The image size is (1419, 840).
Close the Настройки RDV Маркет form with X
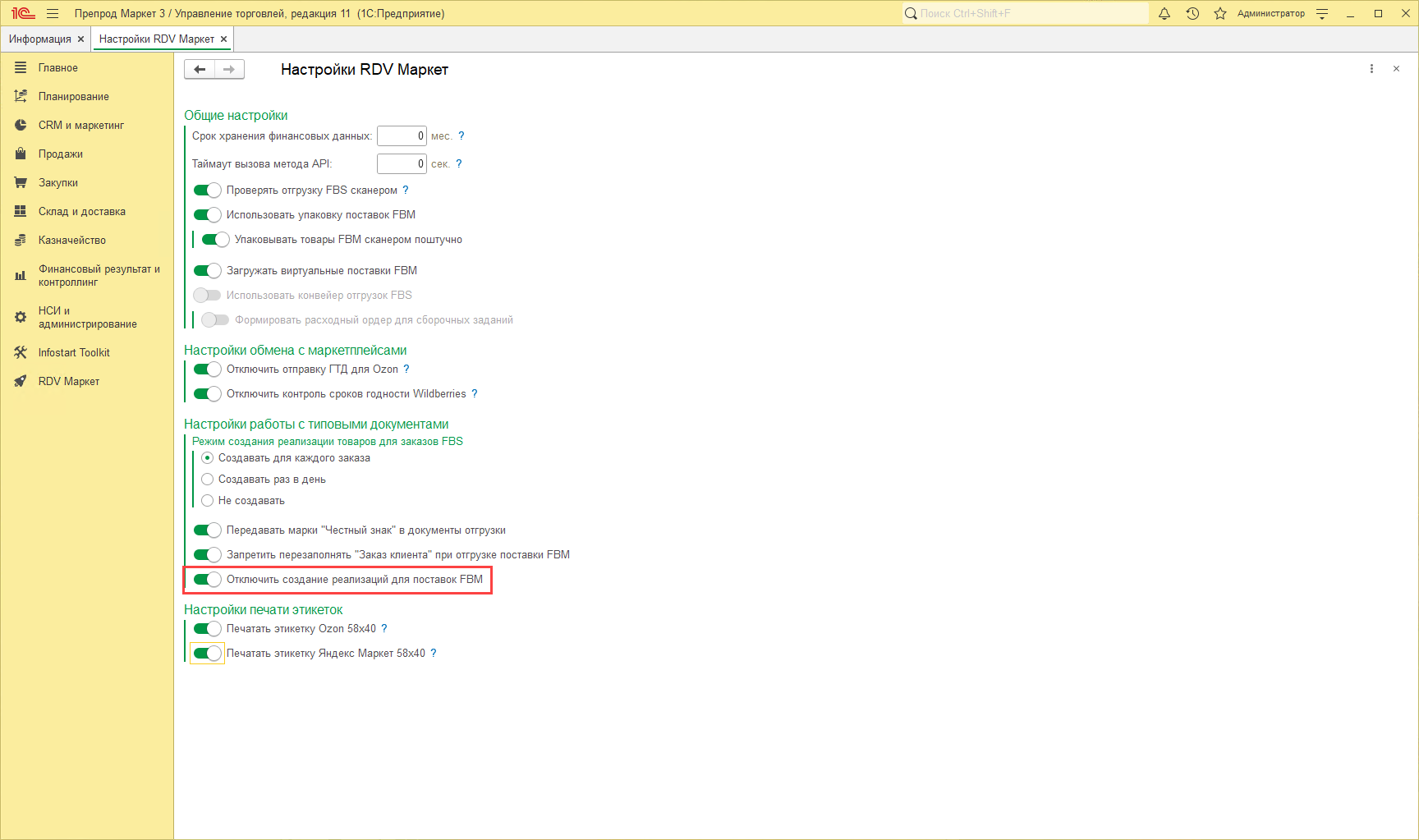(x=1396, y=69)
